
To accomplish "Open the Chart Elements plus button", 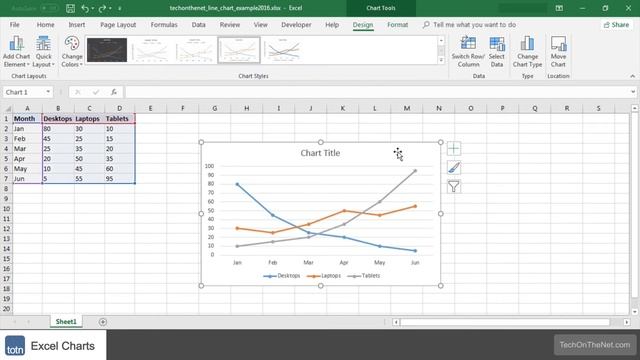I will pos(453,149).
